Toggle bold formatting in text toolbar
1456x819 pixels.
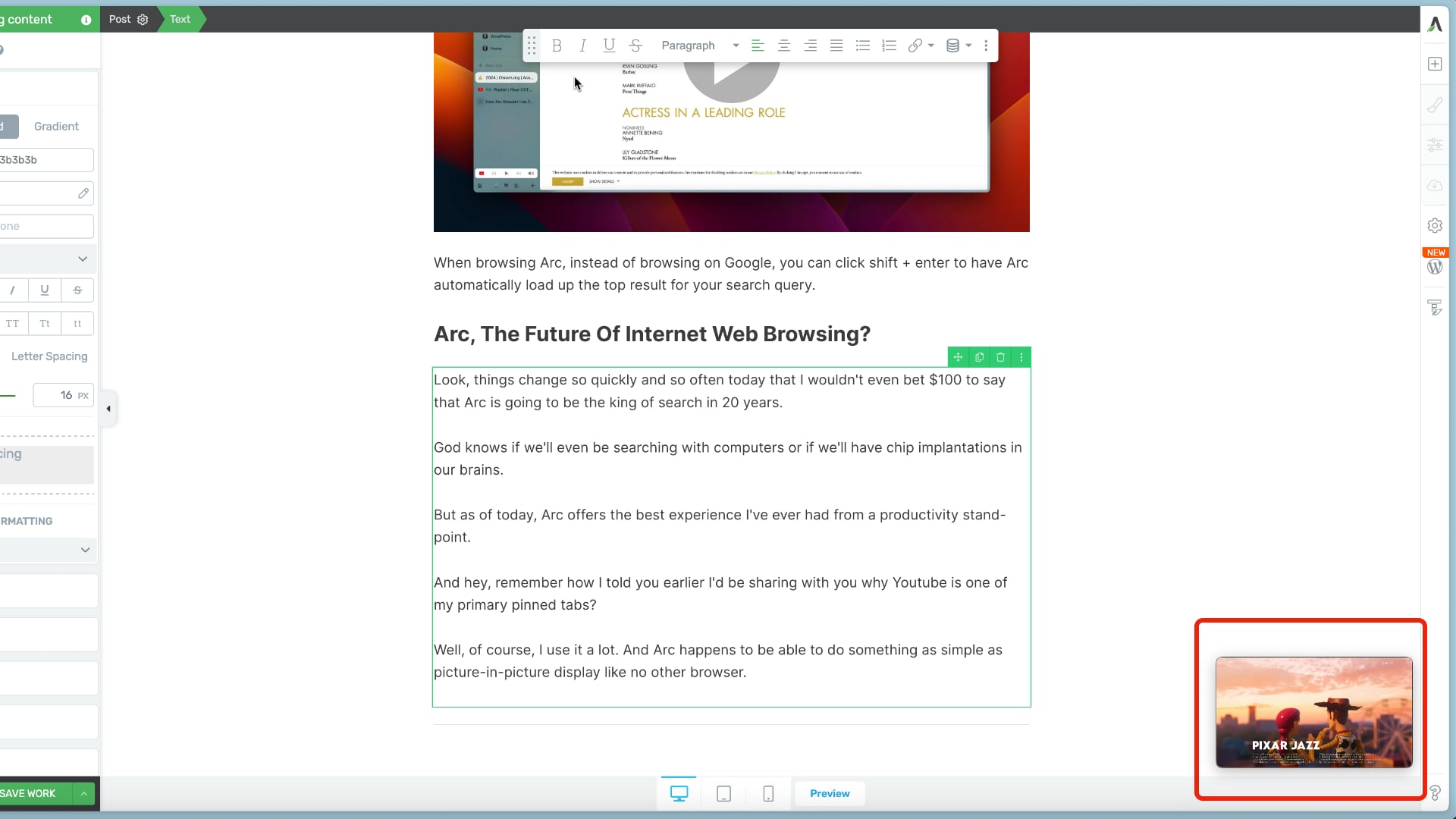(x=557, y=45)
